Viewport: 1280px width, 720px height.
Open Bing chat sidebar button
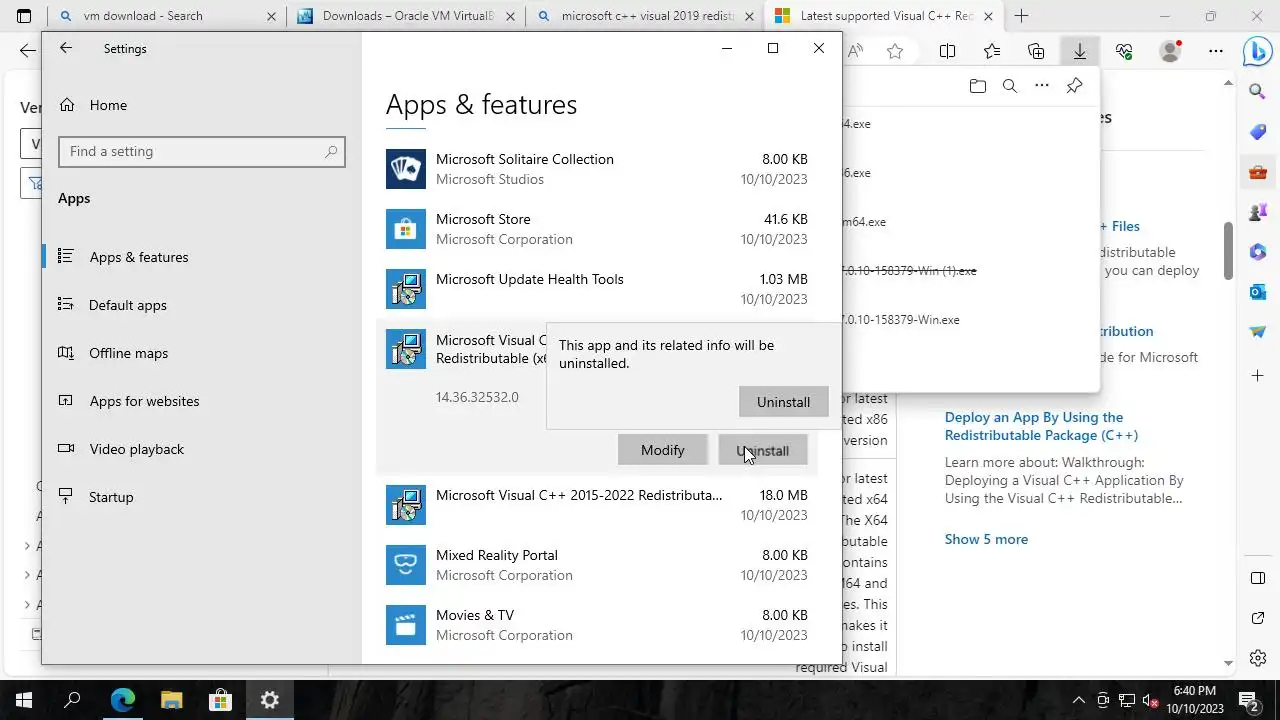(x=1257, y=52)
